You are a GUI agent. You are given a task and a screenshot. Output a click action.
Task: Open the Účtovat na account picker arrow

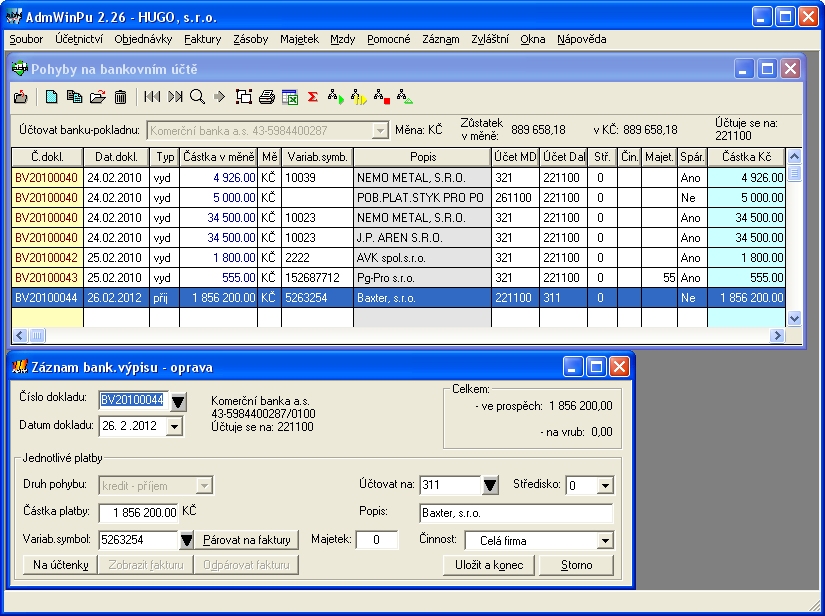pos(490,485)
